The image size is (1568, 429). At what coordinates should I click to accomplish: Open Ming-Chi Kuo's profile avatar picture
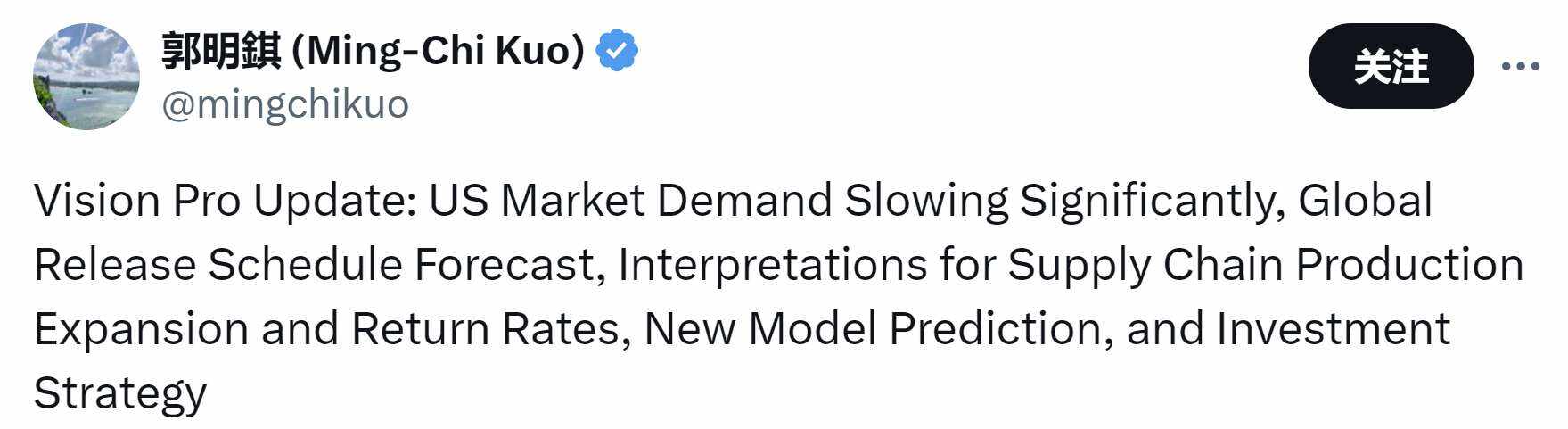(86, 77)
